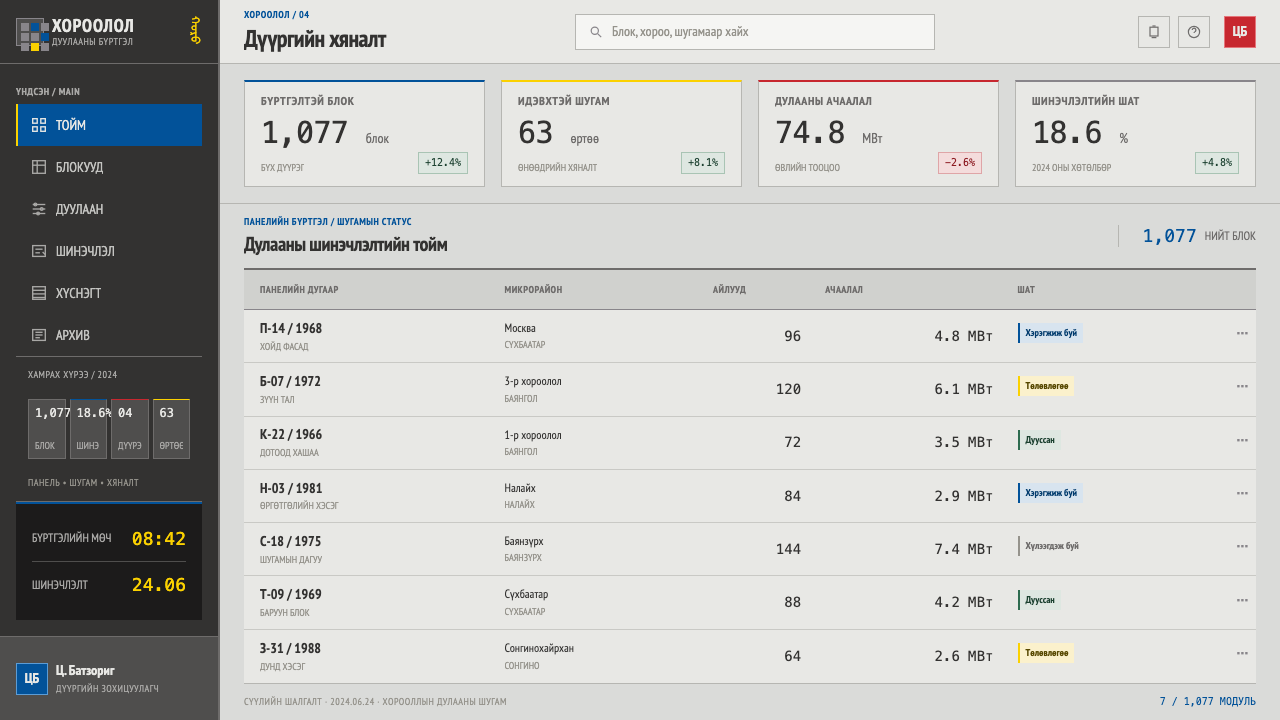Click the ХОРООЛОЛ / 04 breadcrumb

[277, 15]
